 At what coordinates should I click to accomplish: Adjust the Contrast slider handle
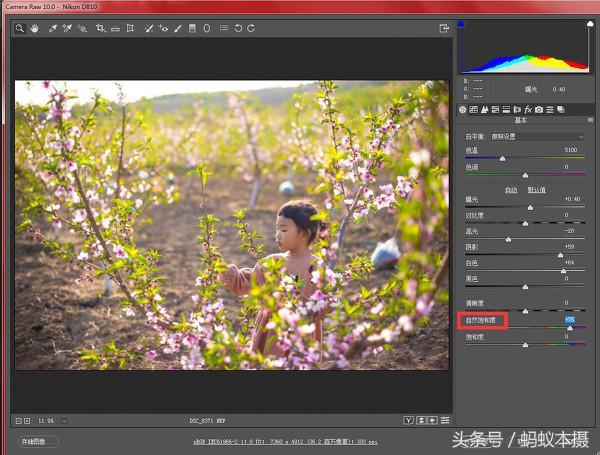pyautogui.click(x=525, y=223)
